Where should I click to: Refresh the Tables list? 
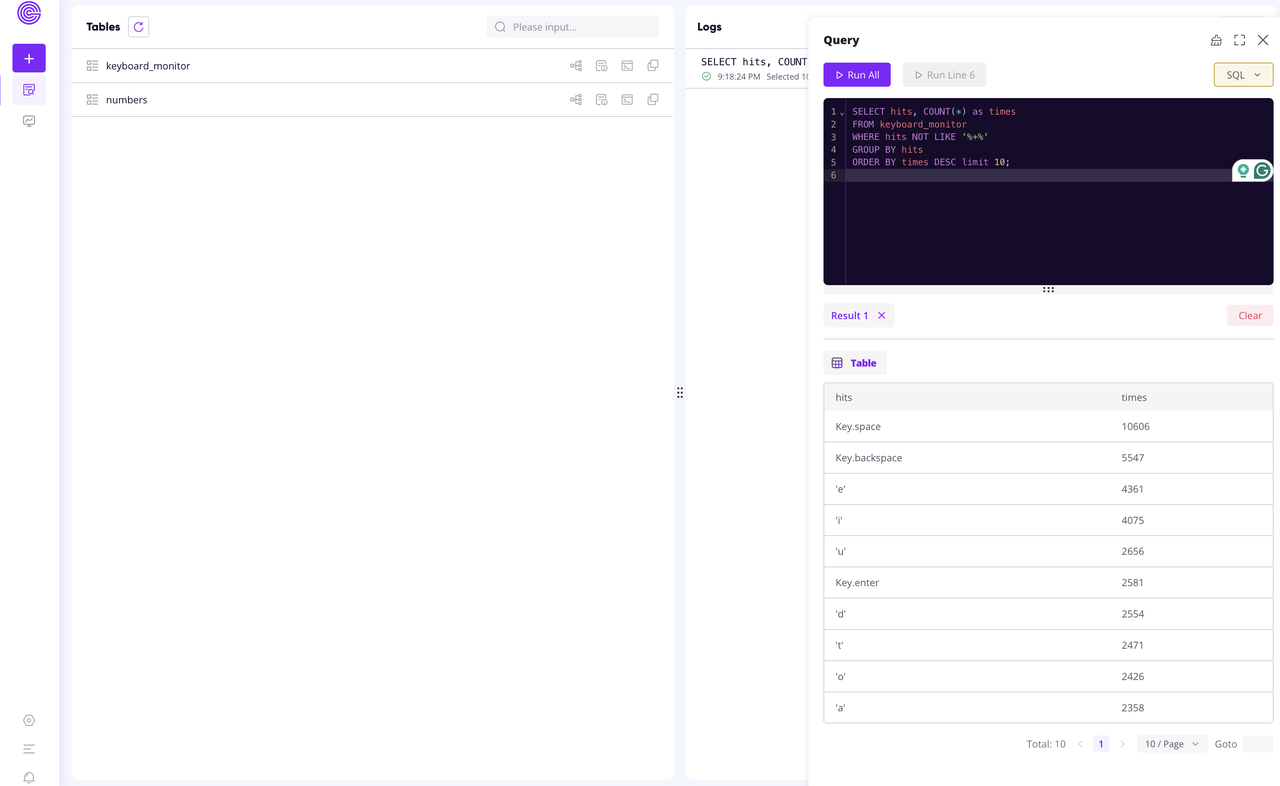click(137, 27)
